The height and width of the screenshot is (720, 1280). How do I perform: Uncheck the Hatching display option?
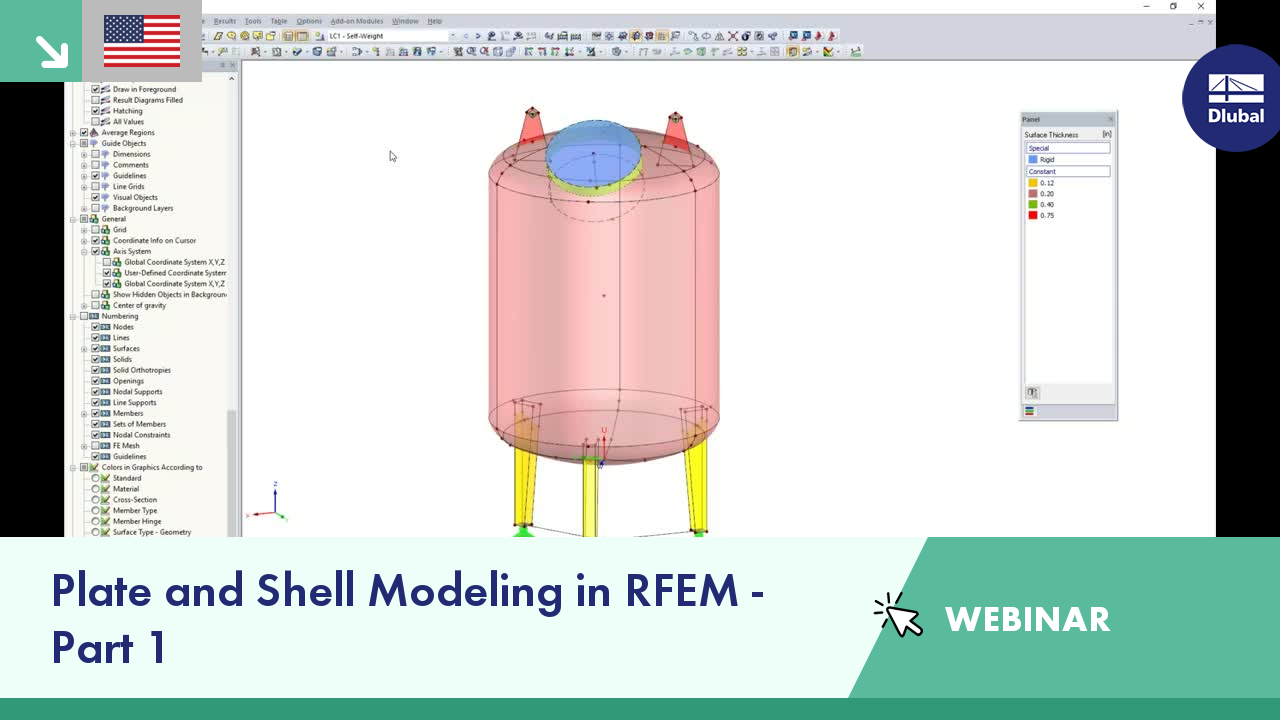(x=96, y=110)
